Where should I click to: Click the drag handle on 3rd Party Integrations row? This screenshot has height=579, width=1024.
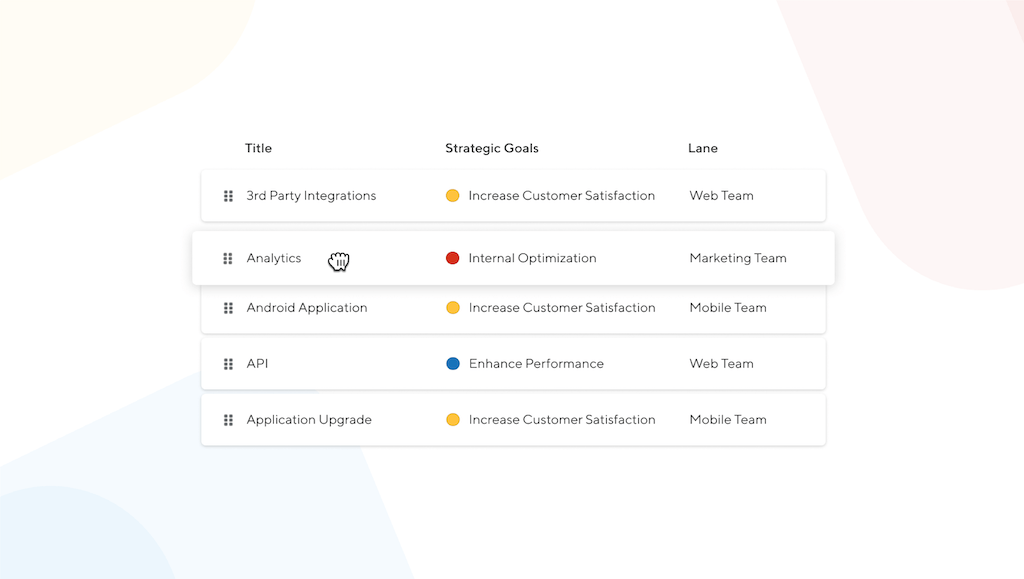[228, 195]
